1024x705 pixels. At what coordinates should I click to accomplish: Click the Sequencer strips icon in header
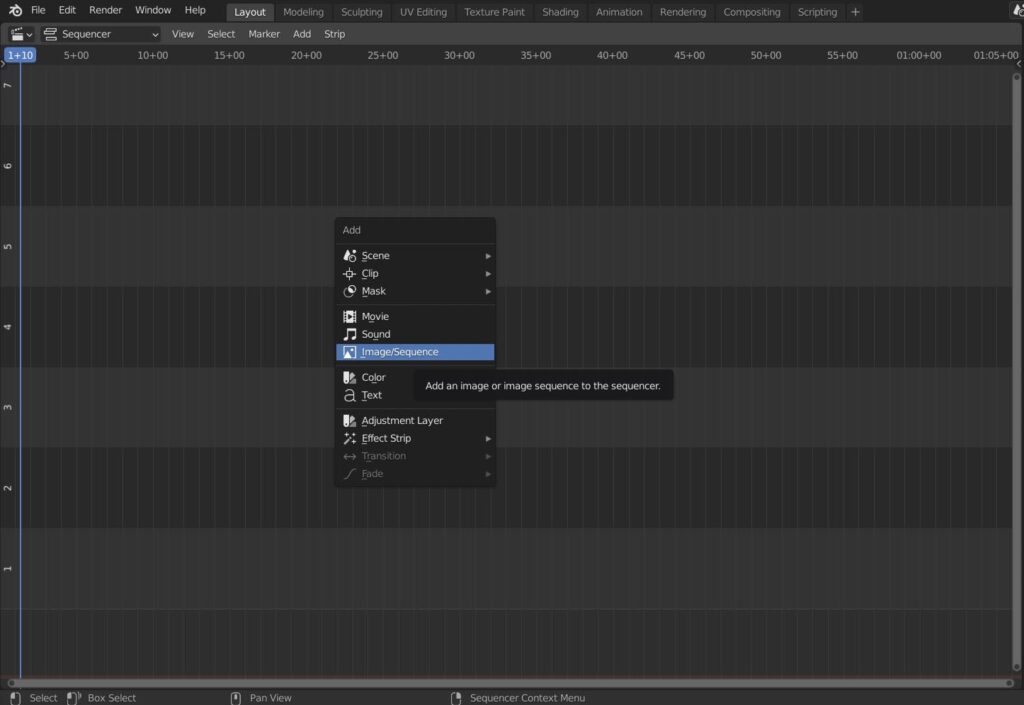pos(50,34)
